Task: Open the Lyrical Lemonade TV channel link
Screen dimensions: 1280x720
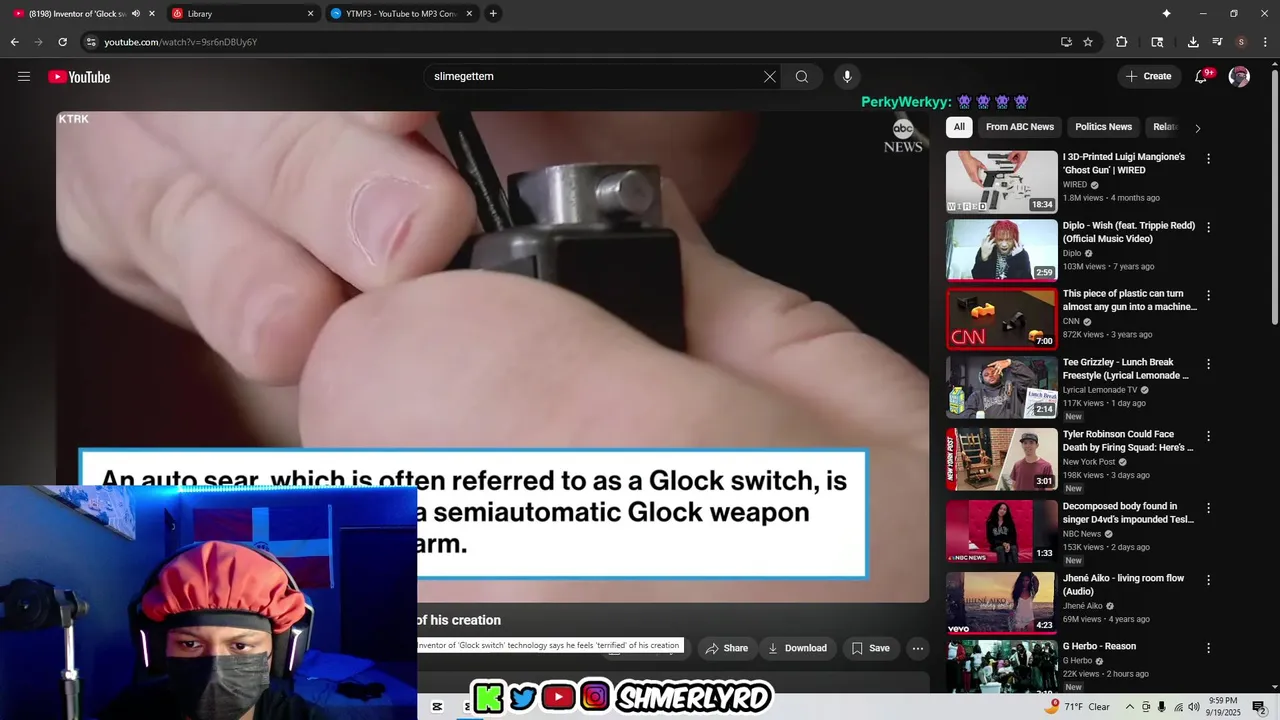Action: tap(1100, 390)
